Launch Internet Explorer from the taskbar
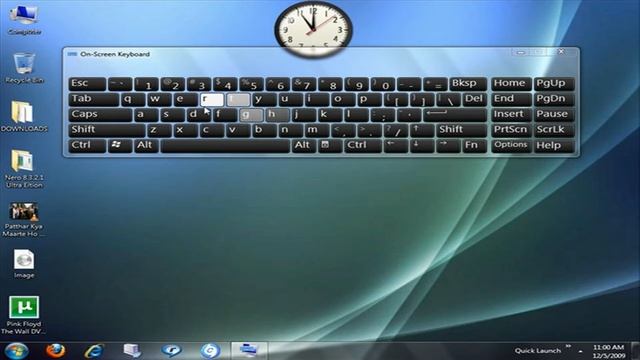The height and width of the screenshot is (360, 640). [93, 351]
